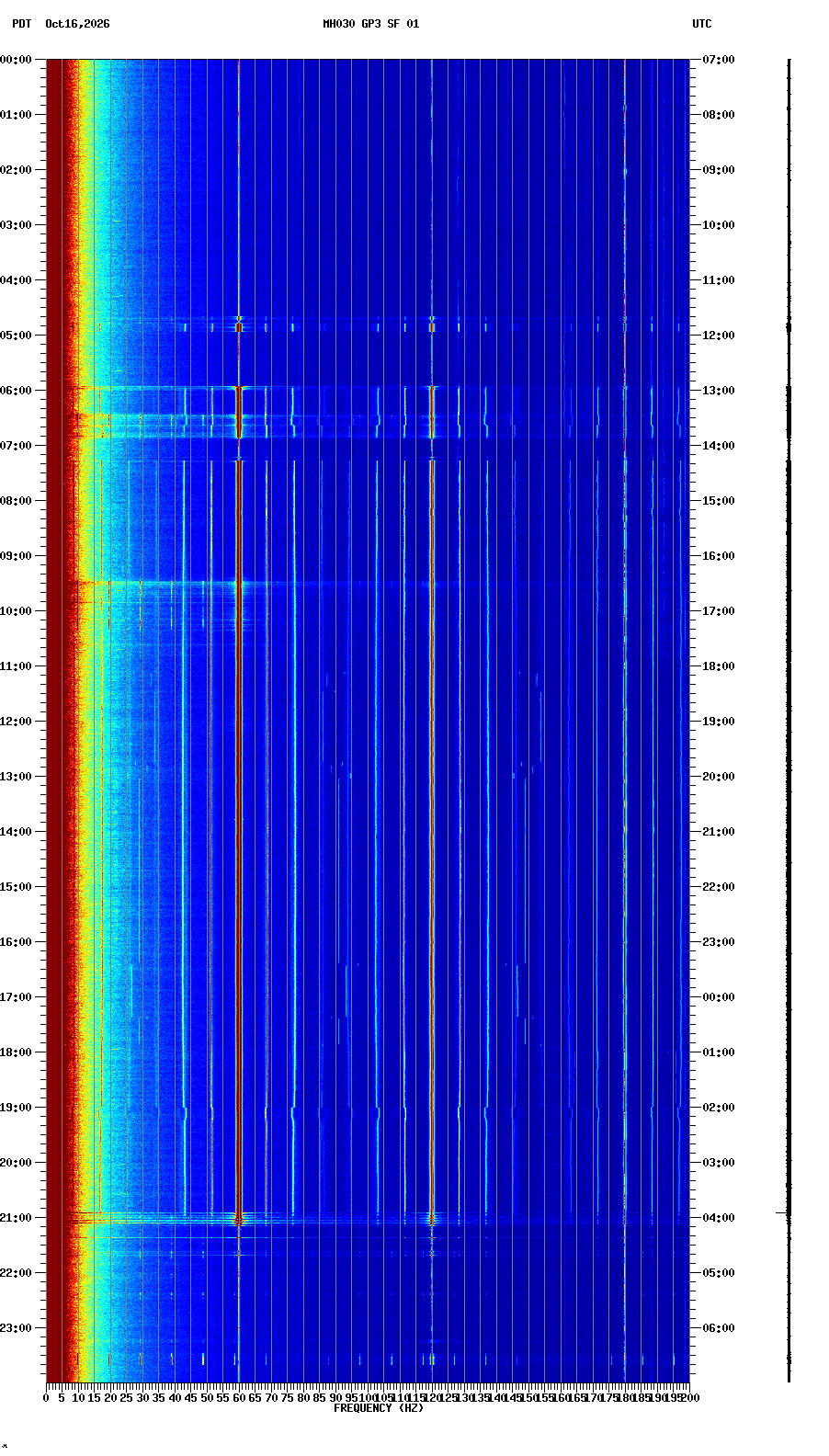Select the 14:00 PDT left axis label
The image size is (829, 1456).
(x=16, y=832)
